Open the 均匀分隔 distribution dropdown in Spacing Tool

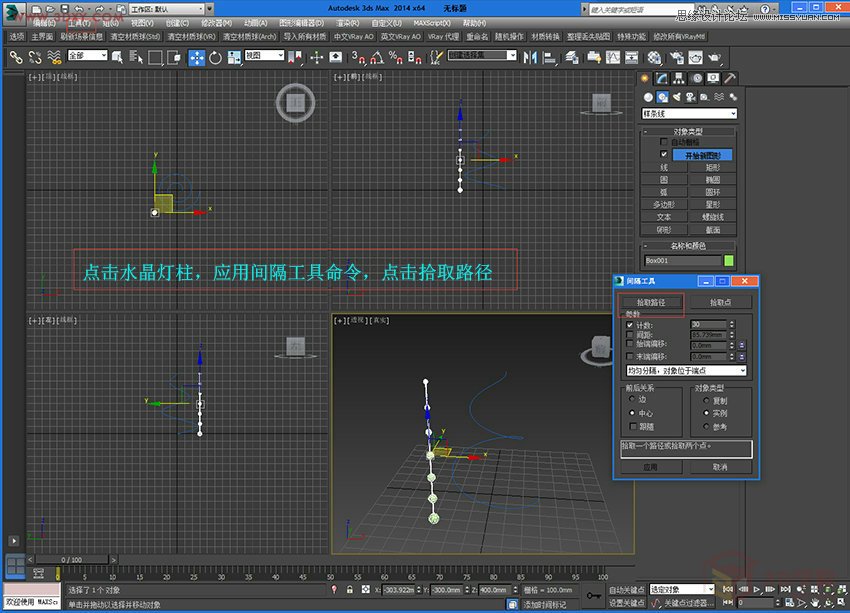687,369
